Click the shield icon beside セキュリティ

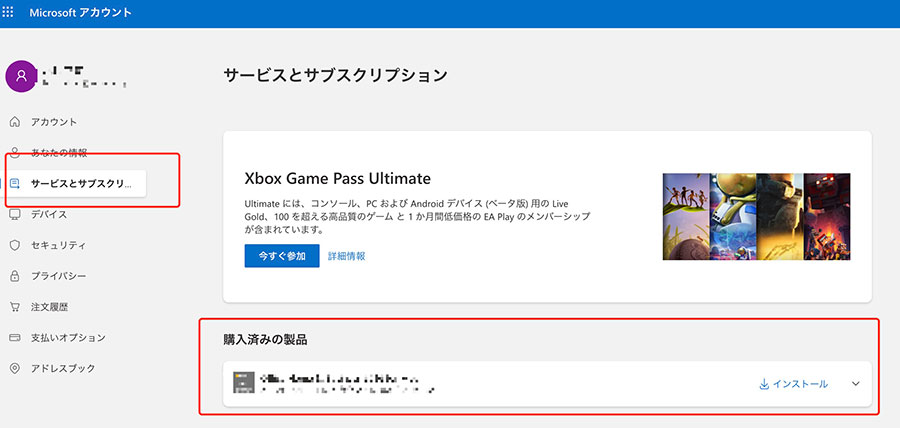point(14,245)
